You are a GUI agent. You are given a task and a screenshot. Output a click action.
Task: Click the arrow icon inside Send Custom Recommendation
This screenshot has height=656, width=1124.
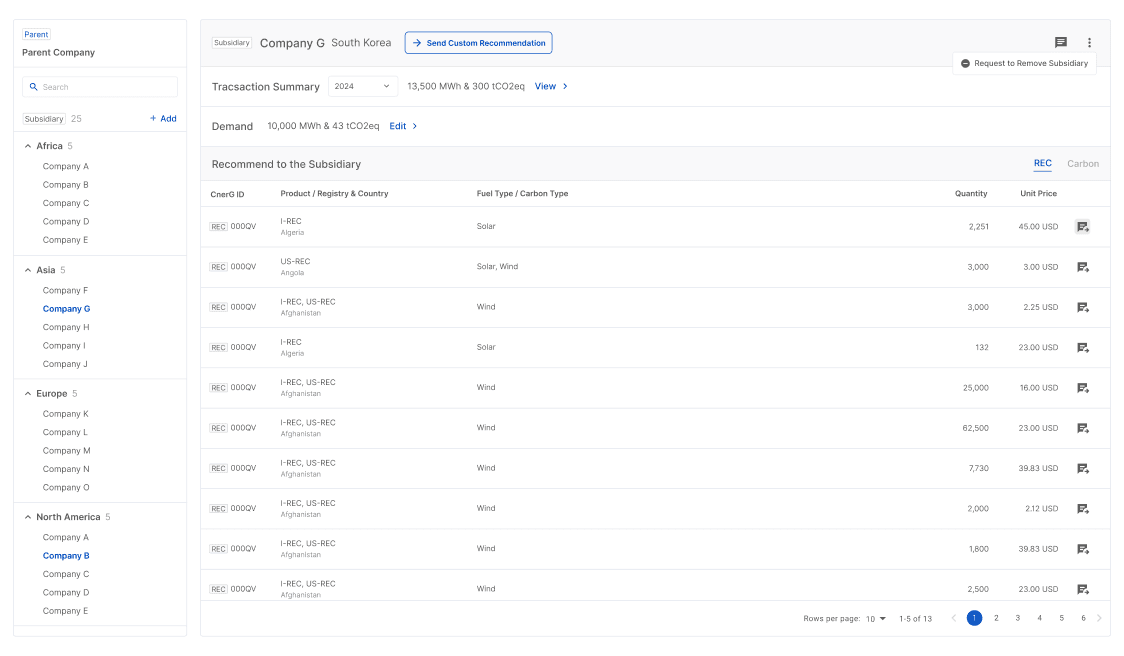tap(416, 43)
